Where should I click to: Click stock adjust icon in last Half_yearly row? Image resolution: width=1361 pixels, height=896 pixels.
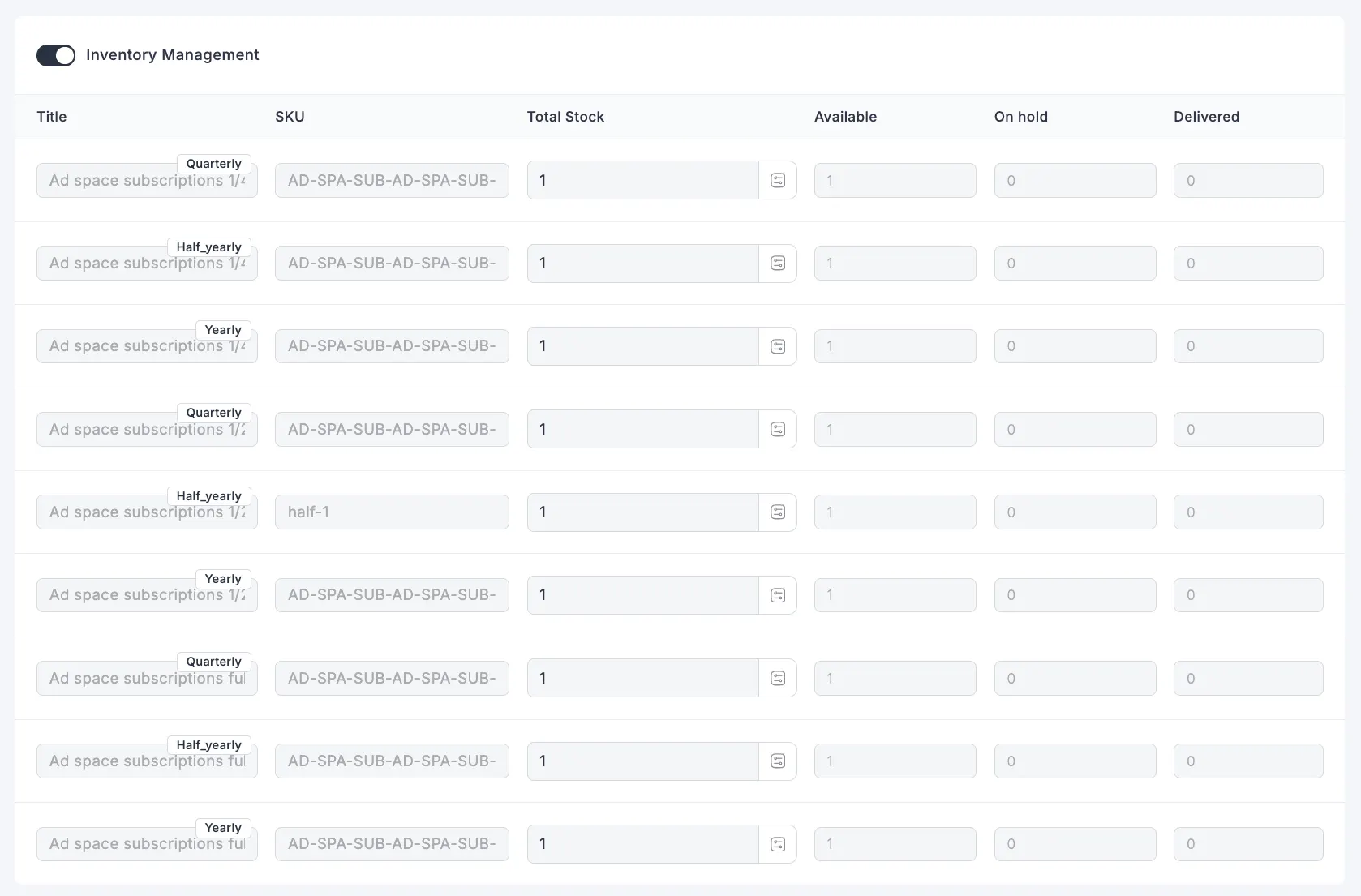(778, 761)
